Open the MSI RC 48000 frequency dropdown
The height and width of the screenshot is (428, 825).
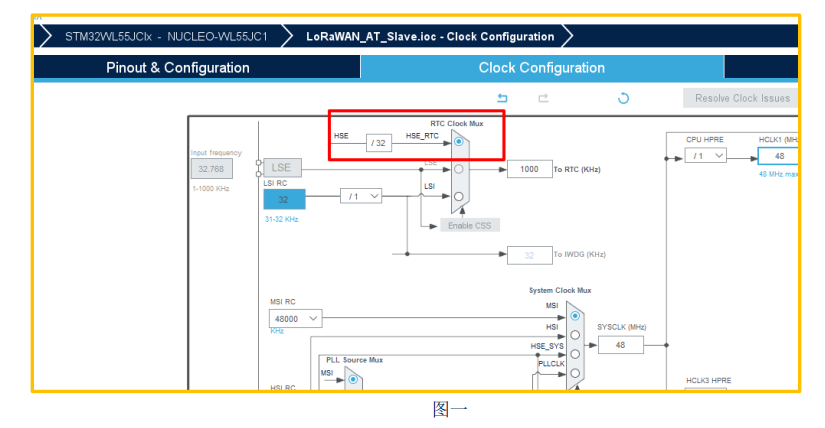point(295,318)
